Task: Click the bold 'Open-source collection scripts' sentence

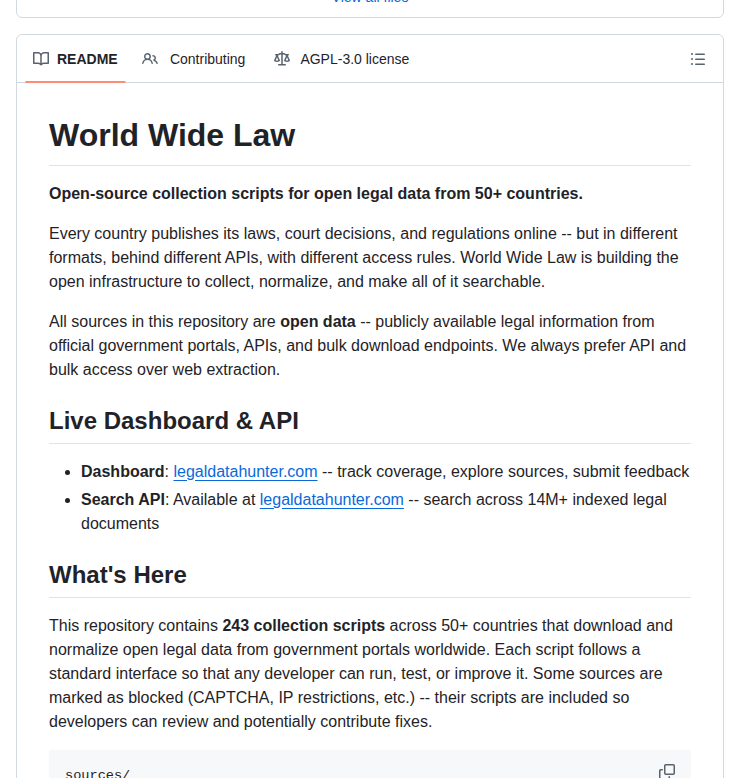Action: [x=316, y=194]
